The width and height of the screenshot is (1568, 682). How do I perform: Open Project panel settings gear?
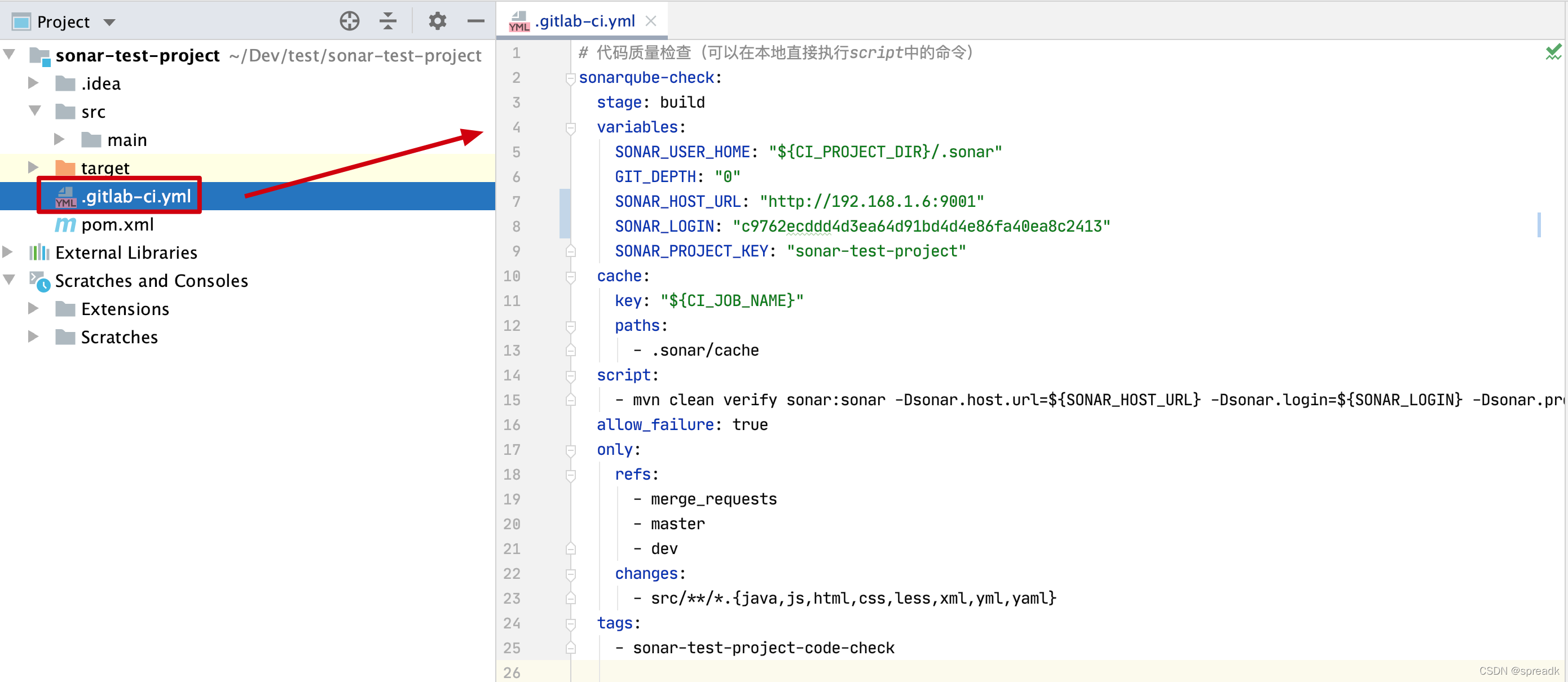coord(437,21)
